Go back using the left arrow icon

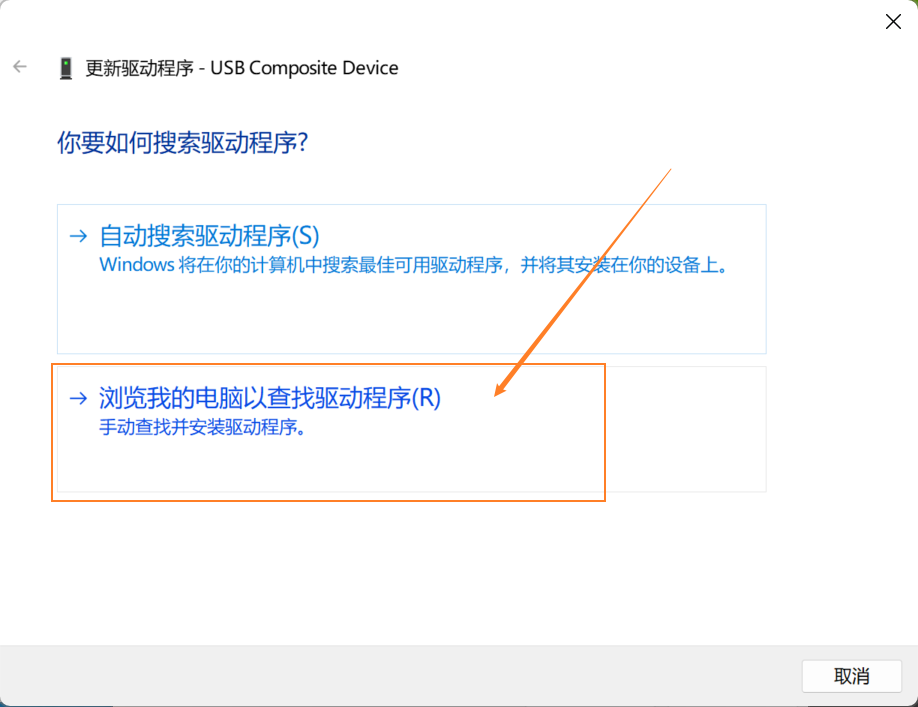click(x=20, y=67)
